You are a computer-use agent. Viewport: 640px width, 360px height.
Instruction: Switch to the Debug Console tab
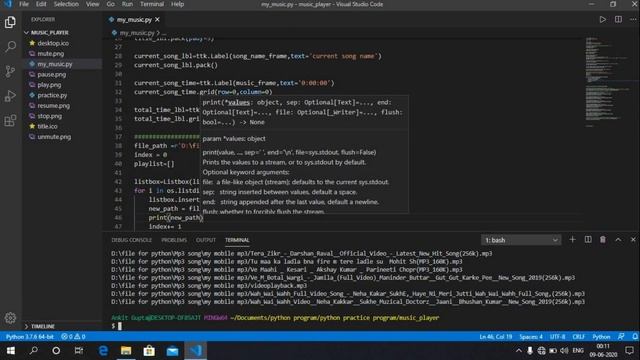(131, 240)
